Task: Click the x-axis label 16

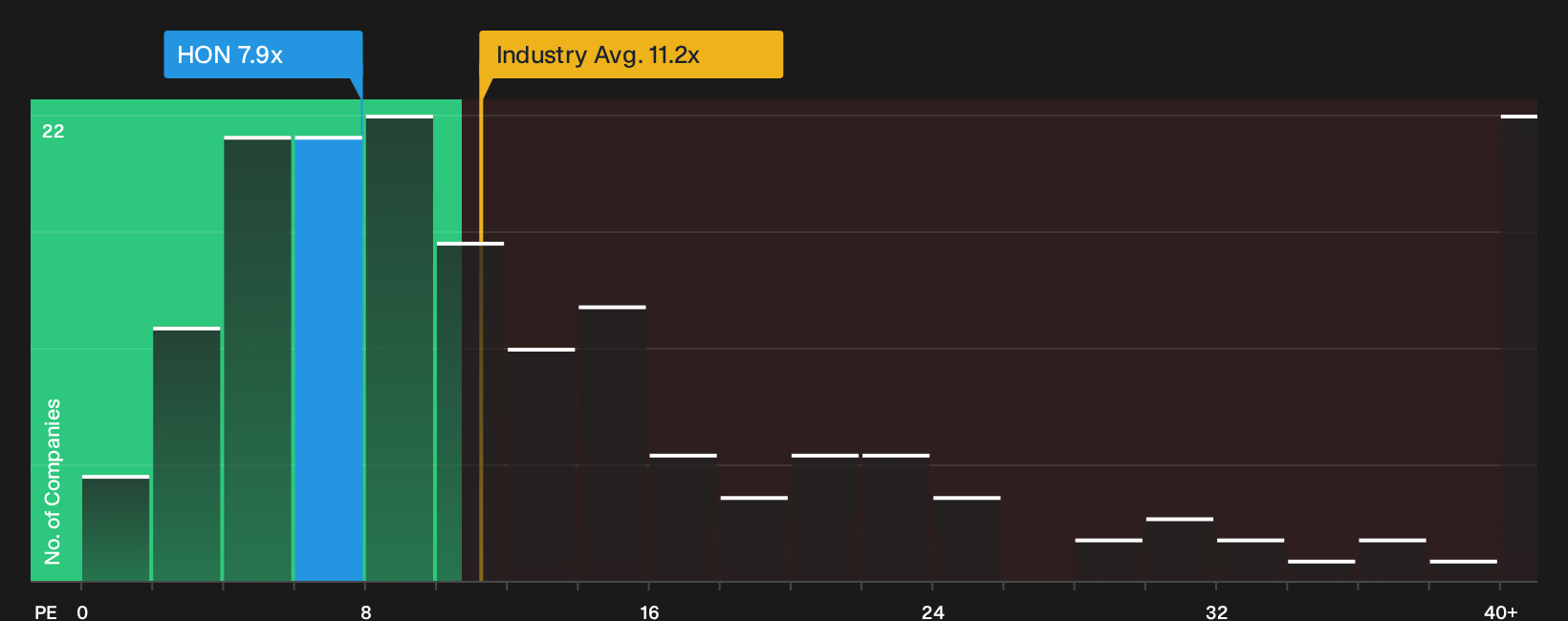Action: (649, 612)
